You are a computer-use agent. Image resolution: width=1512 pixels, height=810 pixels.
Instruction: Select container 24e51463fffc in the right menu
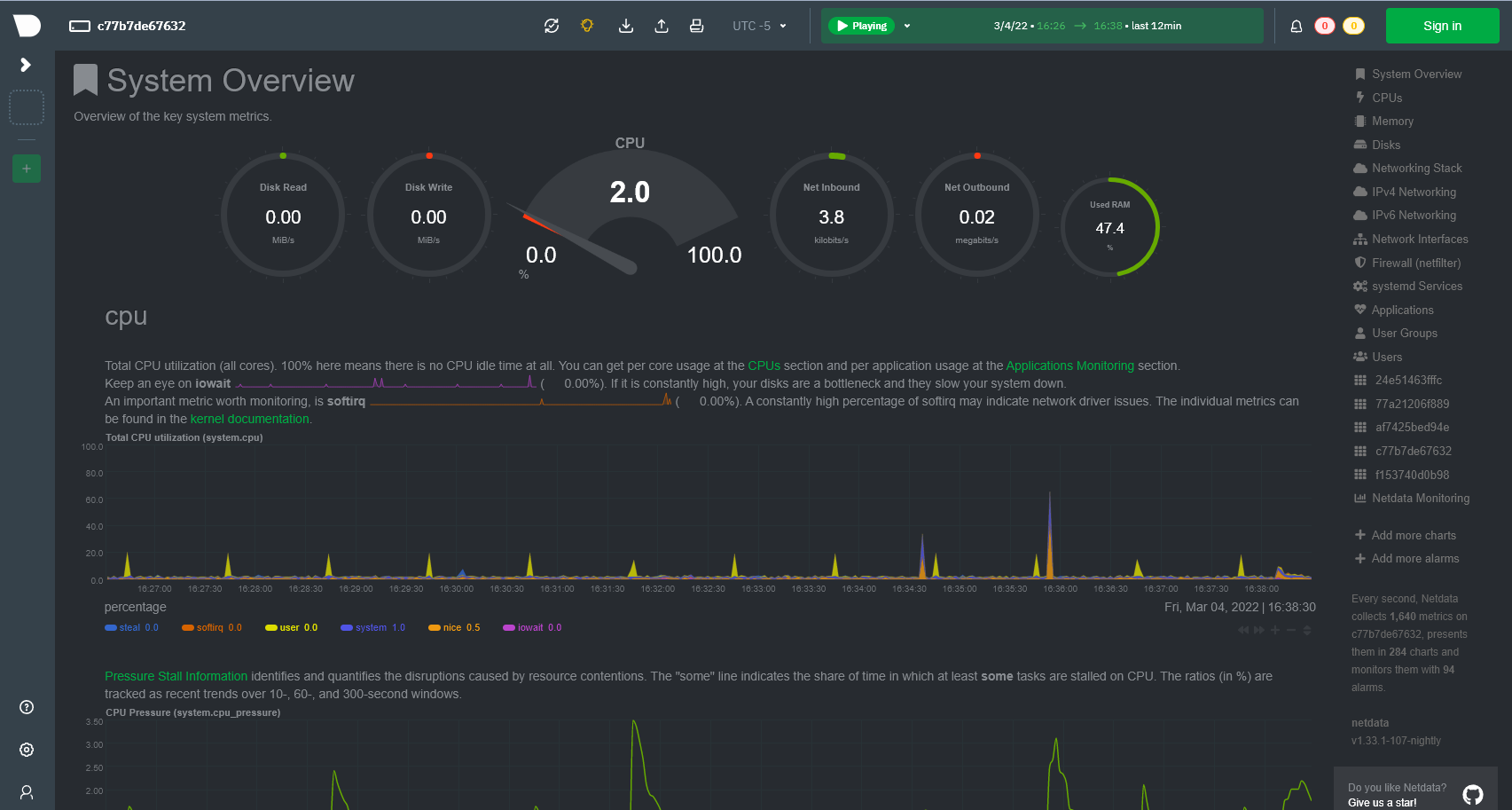1398,380
